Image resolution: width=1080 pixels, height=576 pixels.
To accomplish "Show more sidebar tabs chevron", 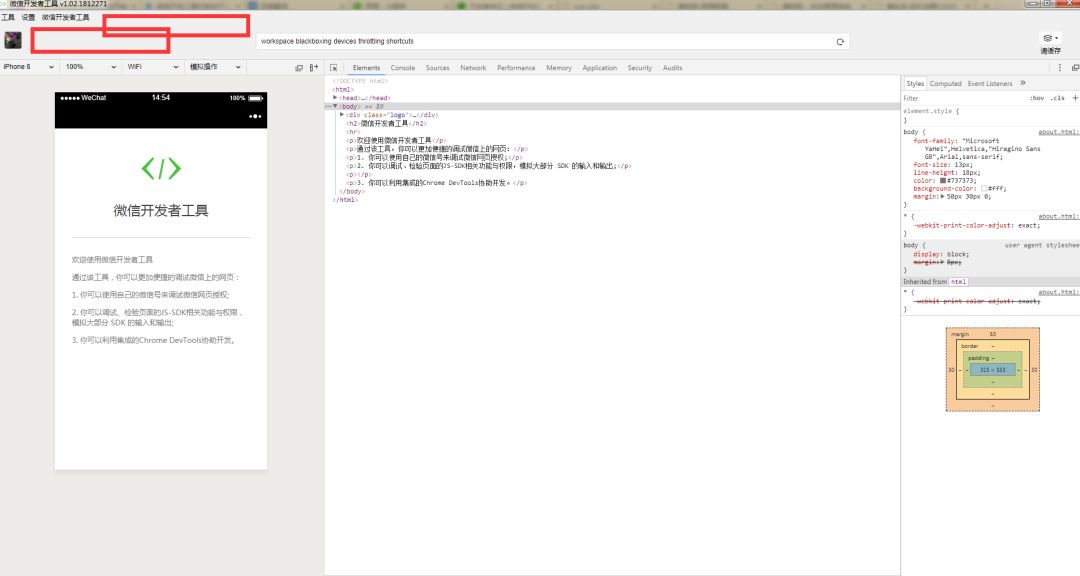I will click(x=1023, y=83).
